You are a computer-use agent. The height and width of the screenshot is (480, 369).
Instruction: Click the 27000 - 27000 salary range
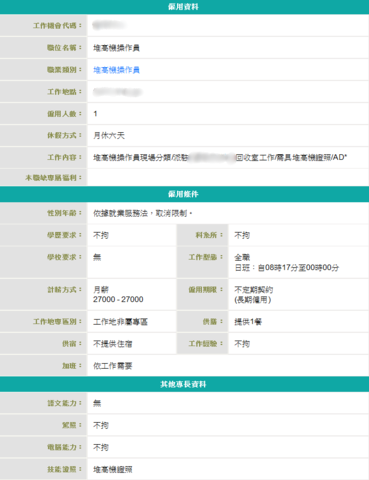coord(118,299)
